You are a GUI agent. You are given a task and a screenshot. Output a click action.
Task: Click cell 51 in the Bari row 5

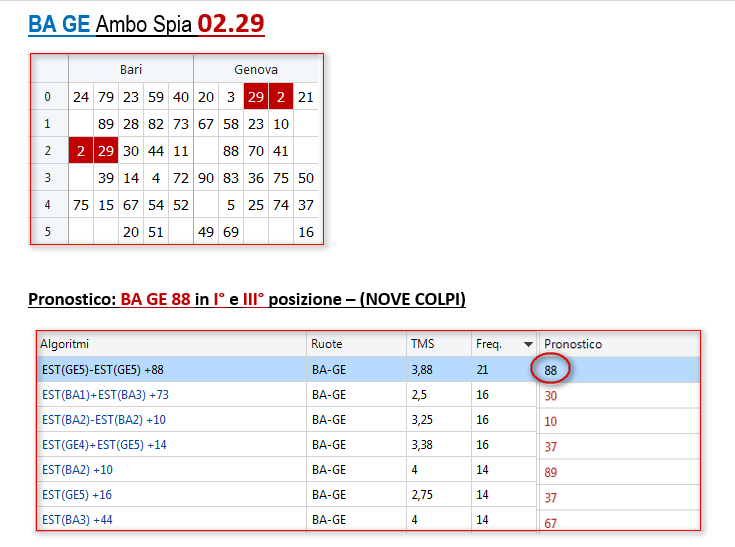[x=156, y=232]
